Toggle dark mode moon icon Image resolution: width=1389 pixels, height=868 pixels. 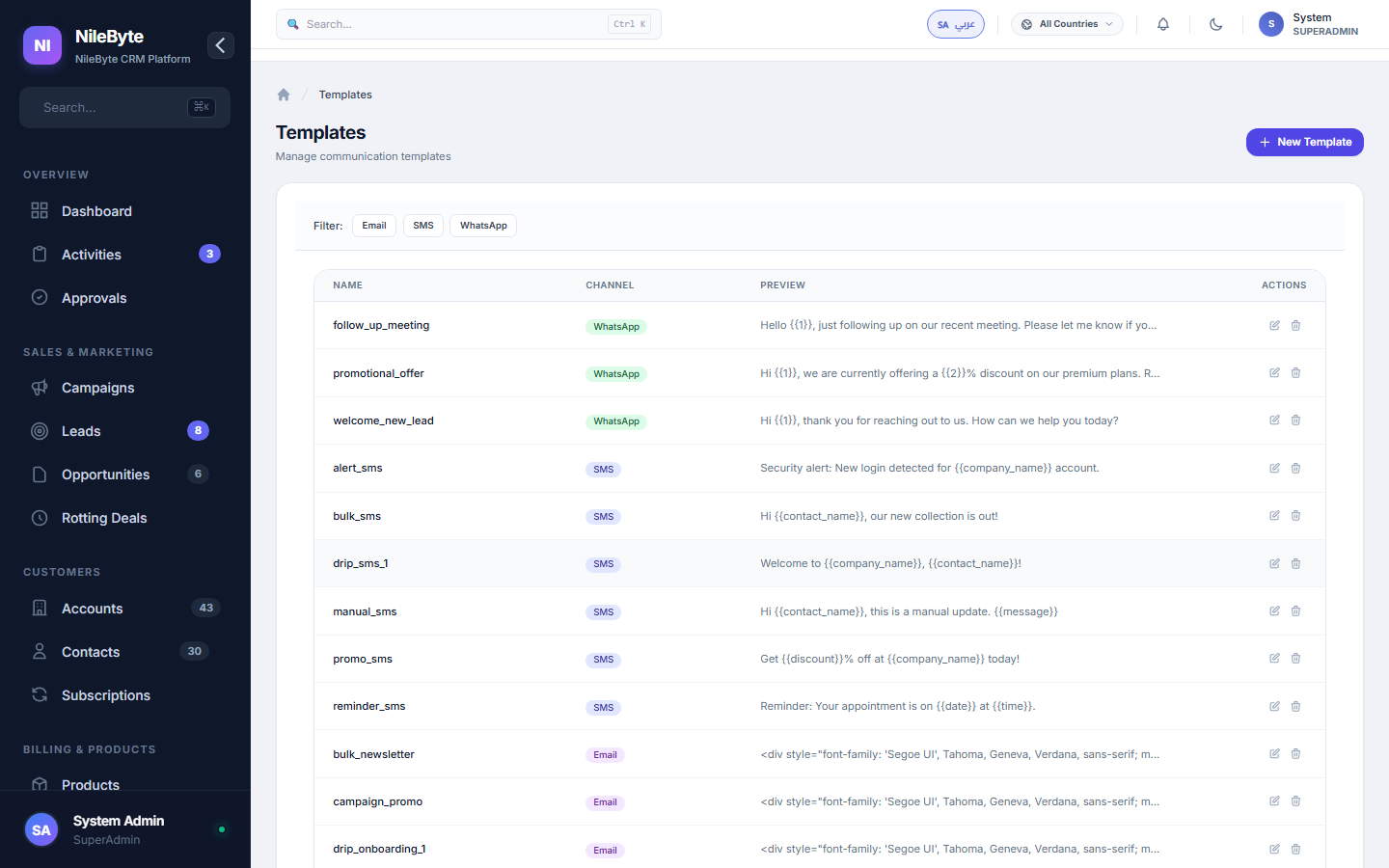pos(1216,24)
